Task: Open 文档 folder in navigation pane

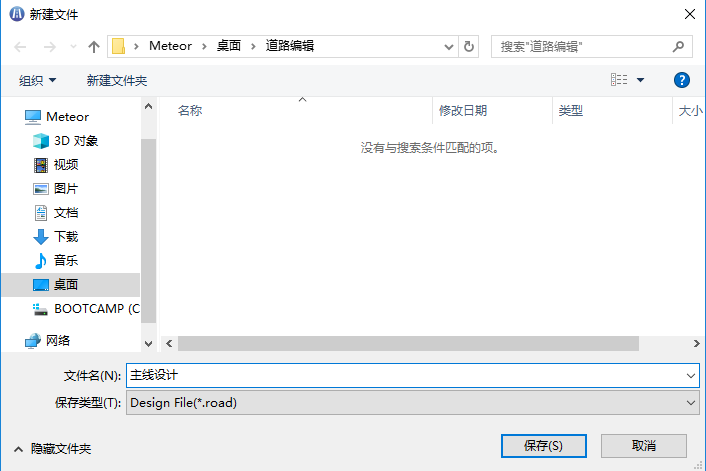Action: pos(56,213)
